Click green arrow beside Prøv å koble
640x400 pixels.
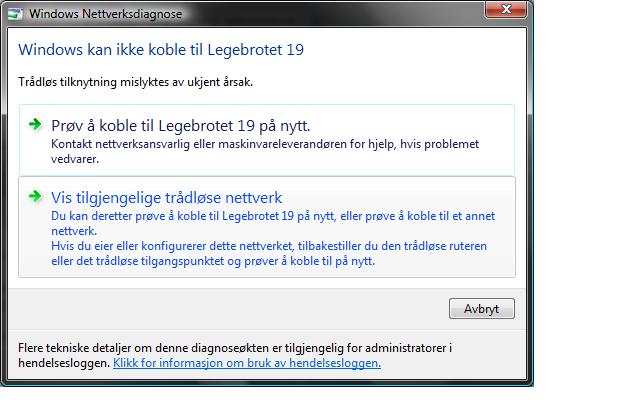point(35,124)
